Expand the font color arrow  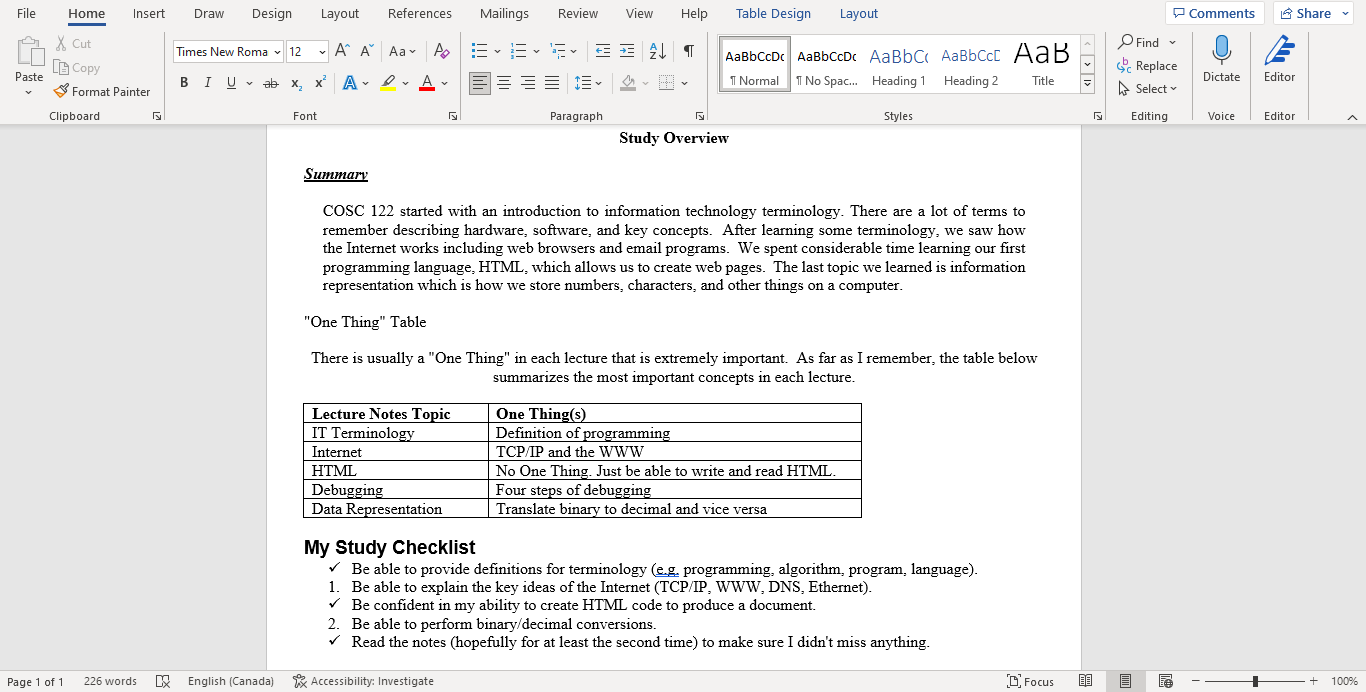click(x=445, y=83)
